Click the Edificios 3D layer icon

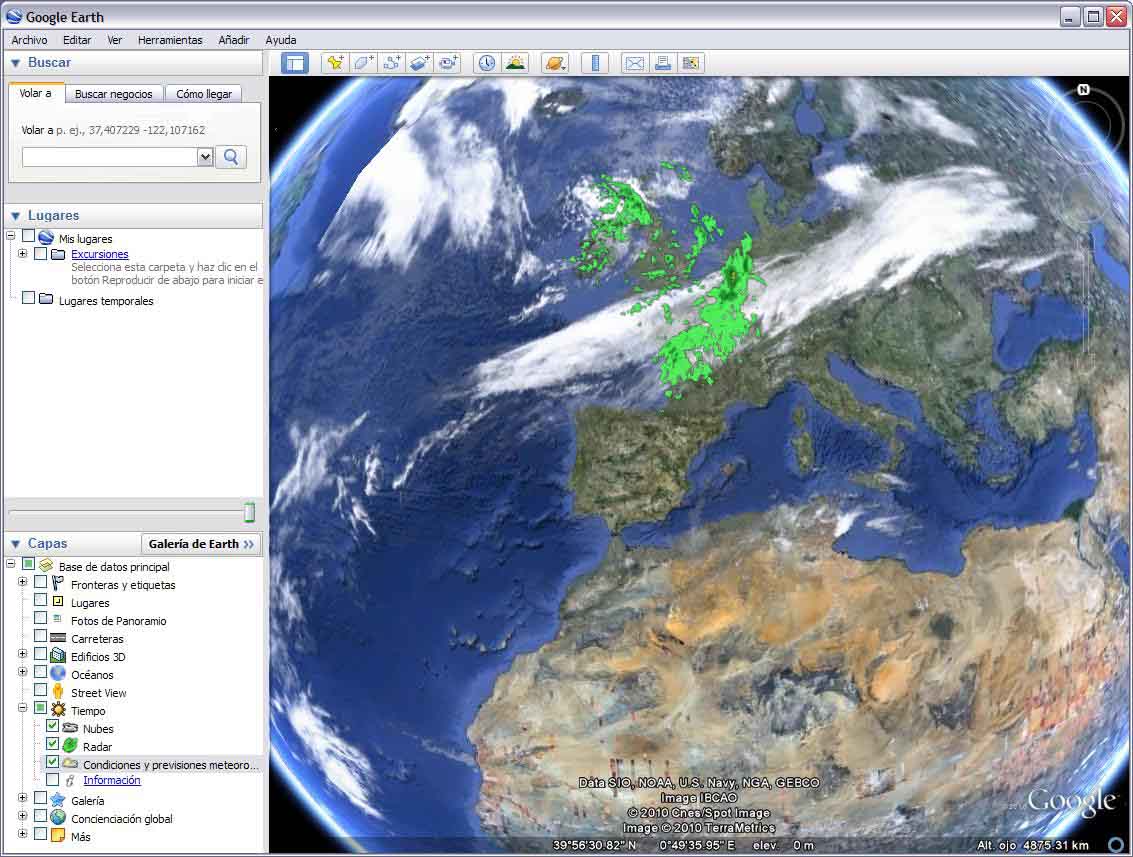(x=58, y=655)
